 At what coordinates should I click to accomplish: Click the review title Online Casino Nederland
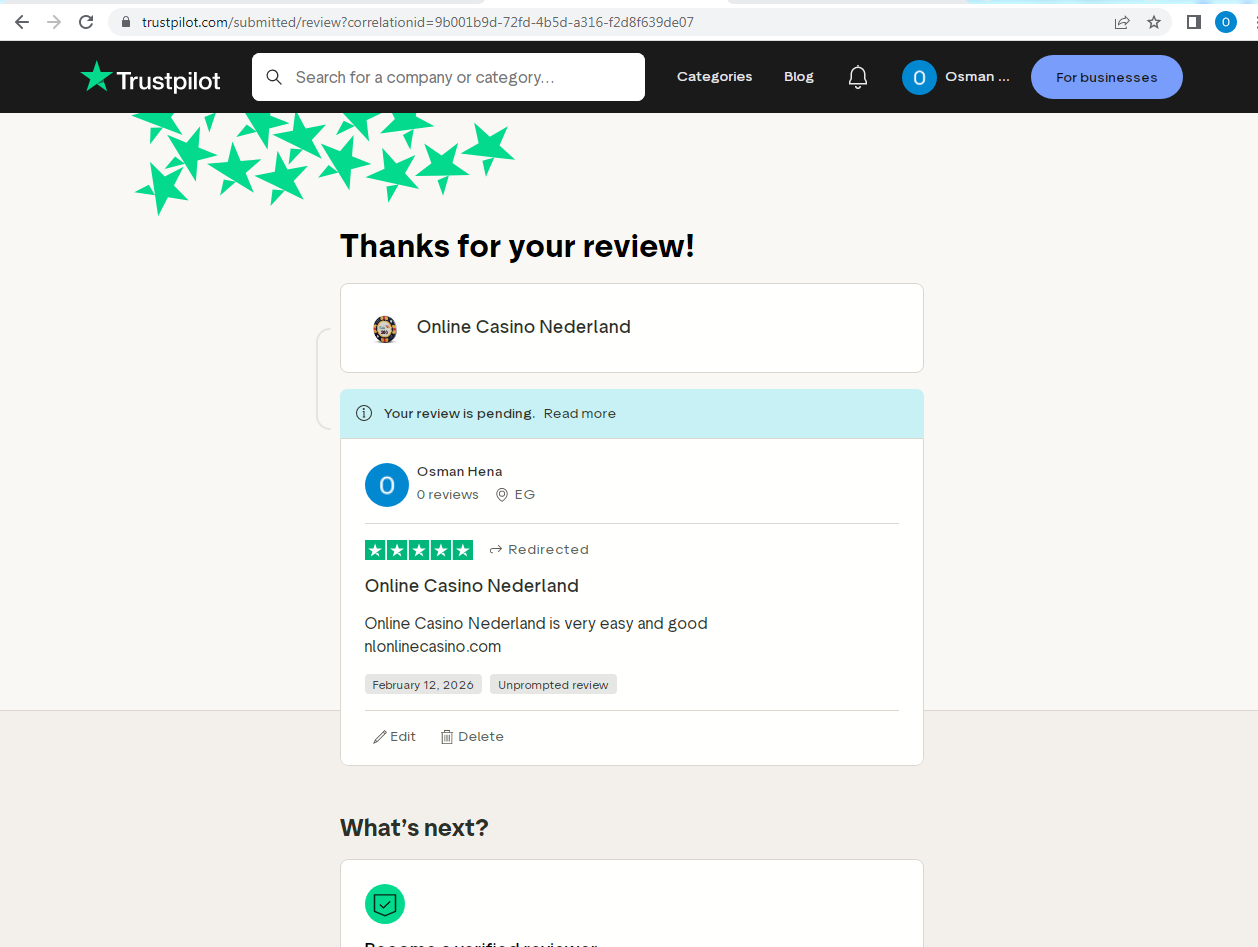point(472,586)
